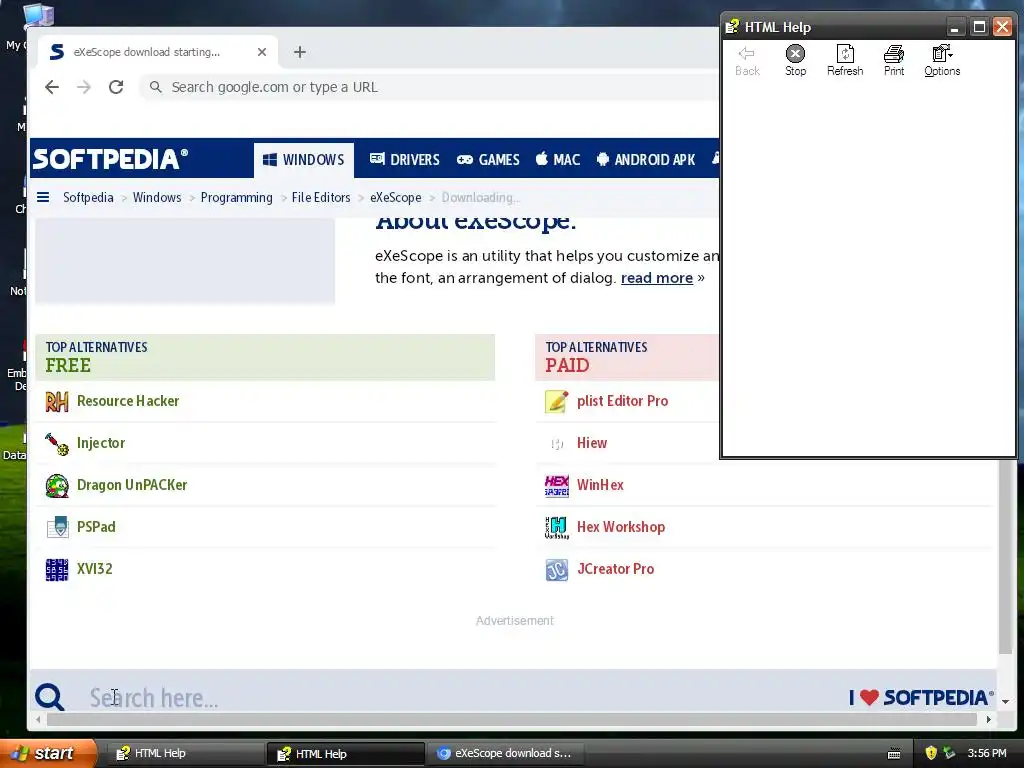The width and height of the screenshot is (1024, 768).
Task: Click Refresh in HTML Help toolbar
Action: [x=844, y=60]
